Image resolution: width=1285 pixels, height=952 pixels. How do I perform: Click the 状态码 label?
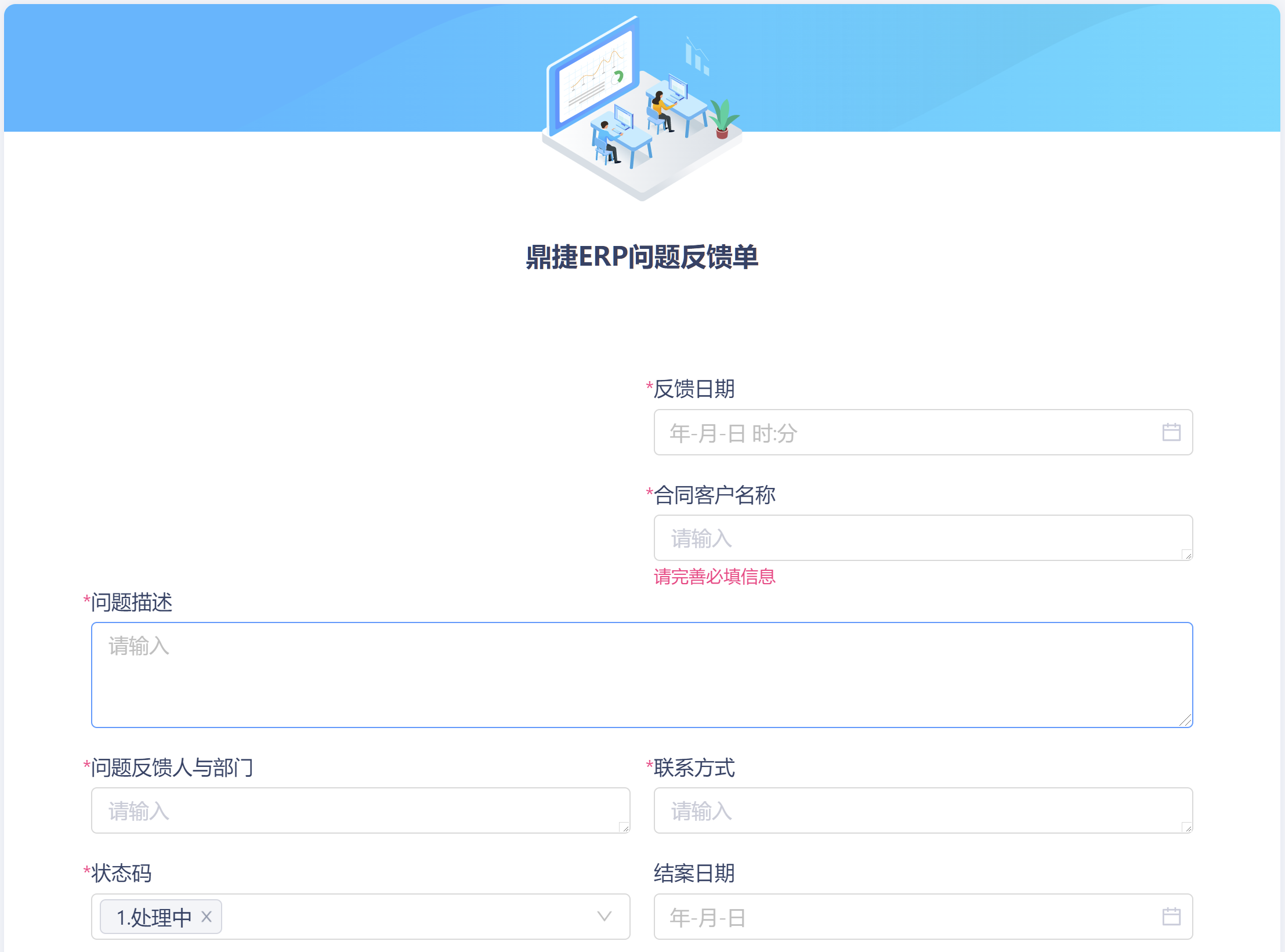tap(121, 873)
